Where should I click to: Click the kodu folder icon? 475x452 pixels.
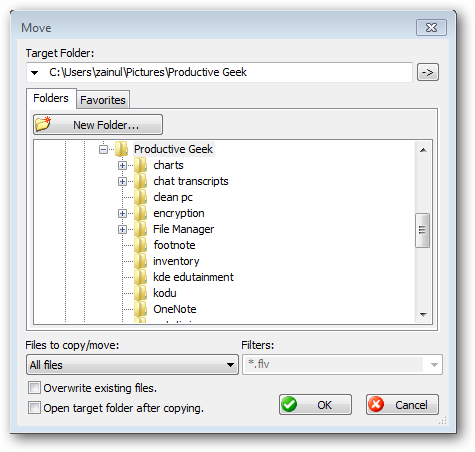[x=141, y=293]
